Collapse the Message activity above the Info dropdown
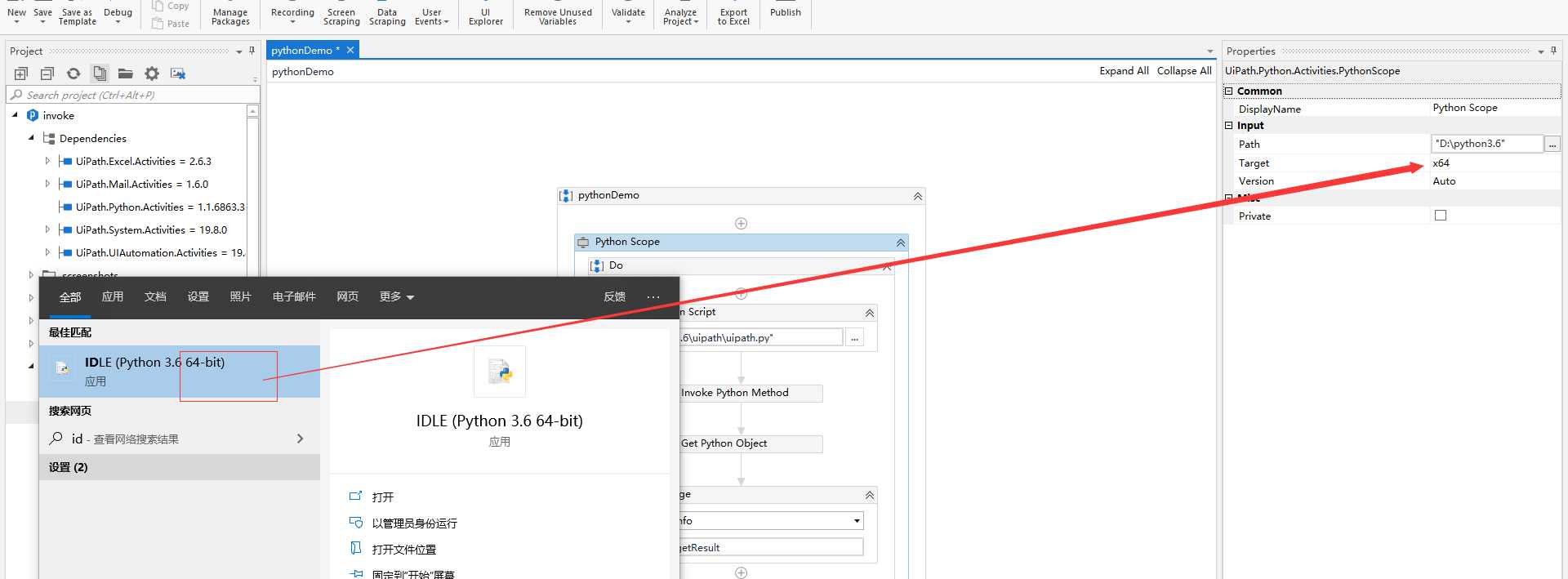 pyautogui.click(x=870, y=495)
